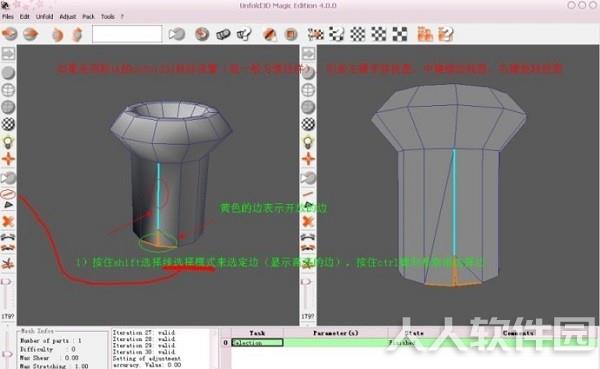
Task: Select the fine checkerboard texture icon
Action: [358, 34]
